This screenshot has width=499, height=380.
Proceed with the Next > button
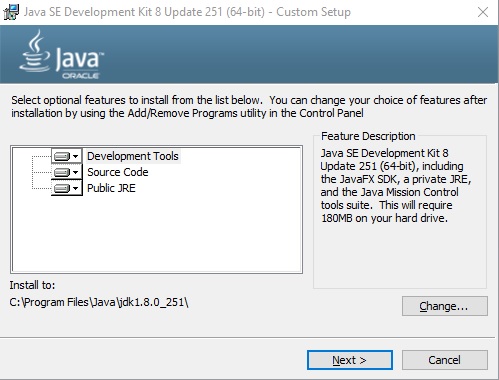click(x=350, y=360)
